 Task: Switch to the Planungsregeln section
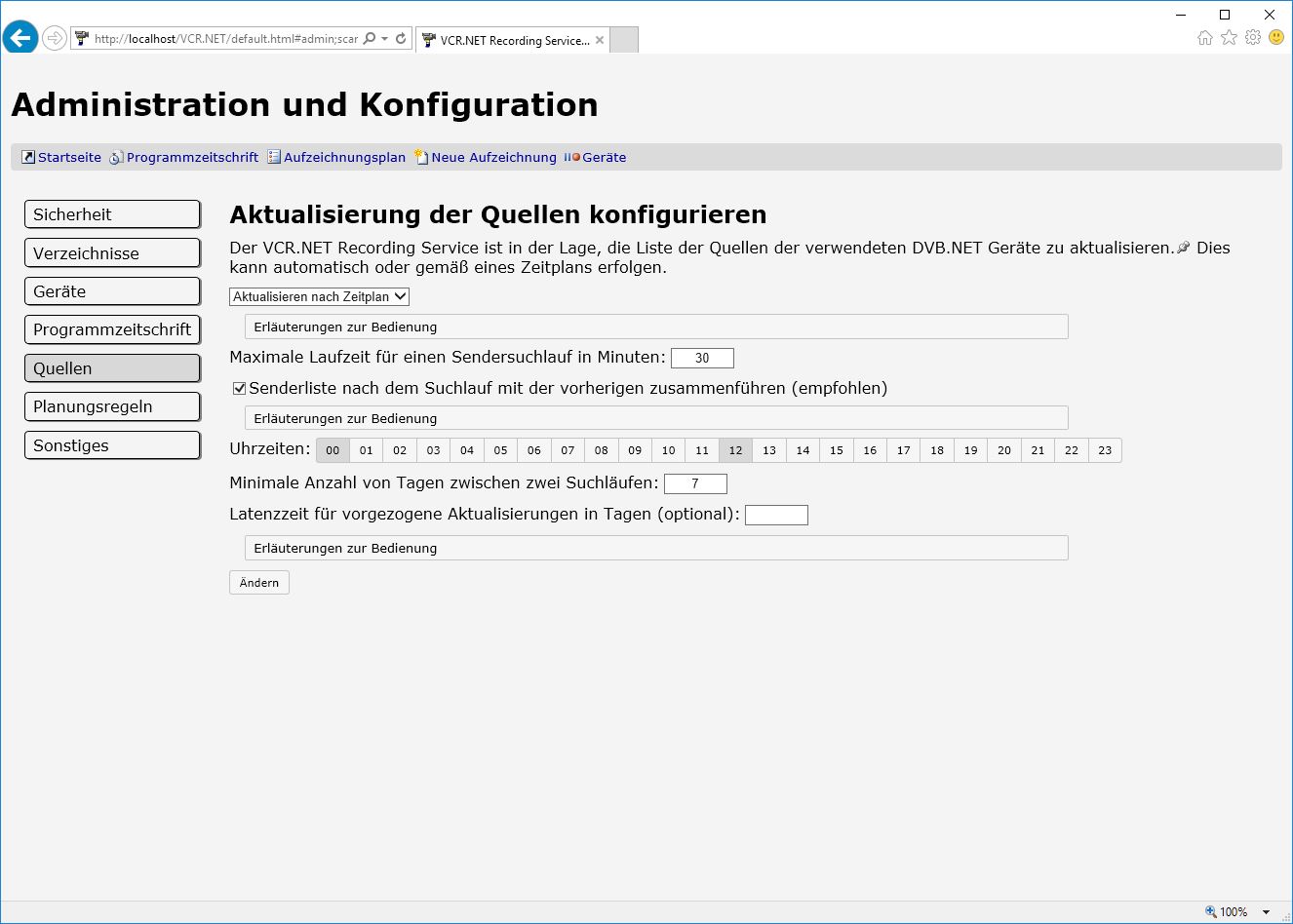(x=112, y=406)
